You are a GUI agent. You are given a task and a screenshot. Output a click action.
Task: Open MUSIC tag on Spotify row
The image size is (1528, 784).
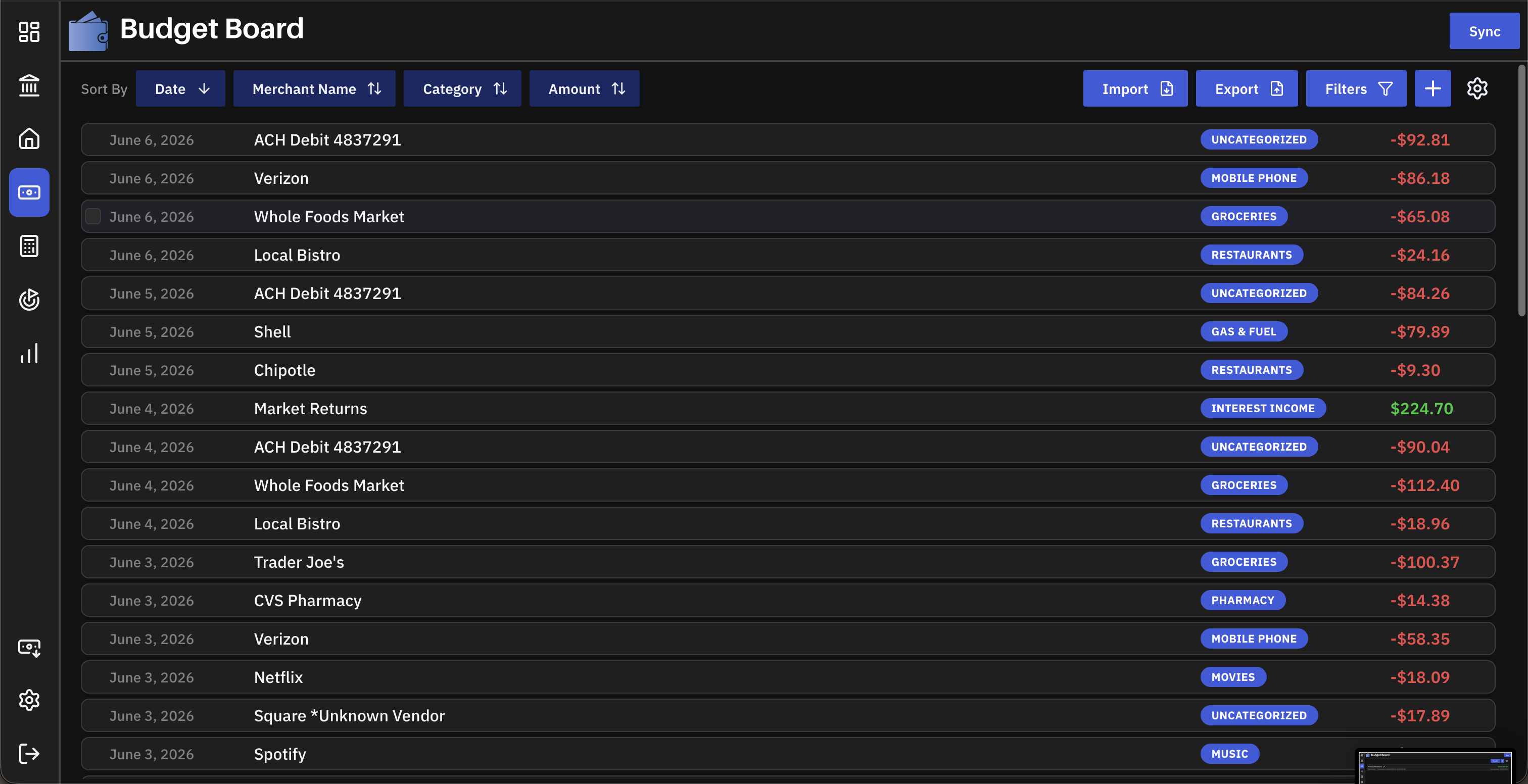1230,754
